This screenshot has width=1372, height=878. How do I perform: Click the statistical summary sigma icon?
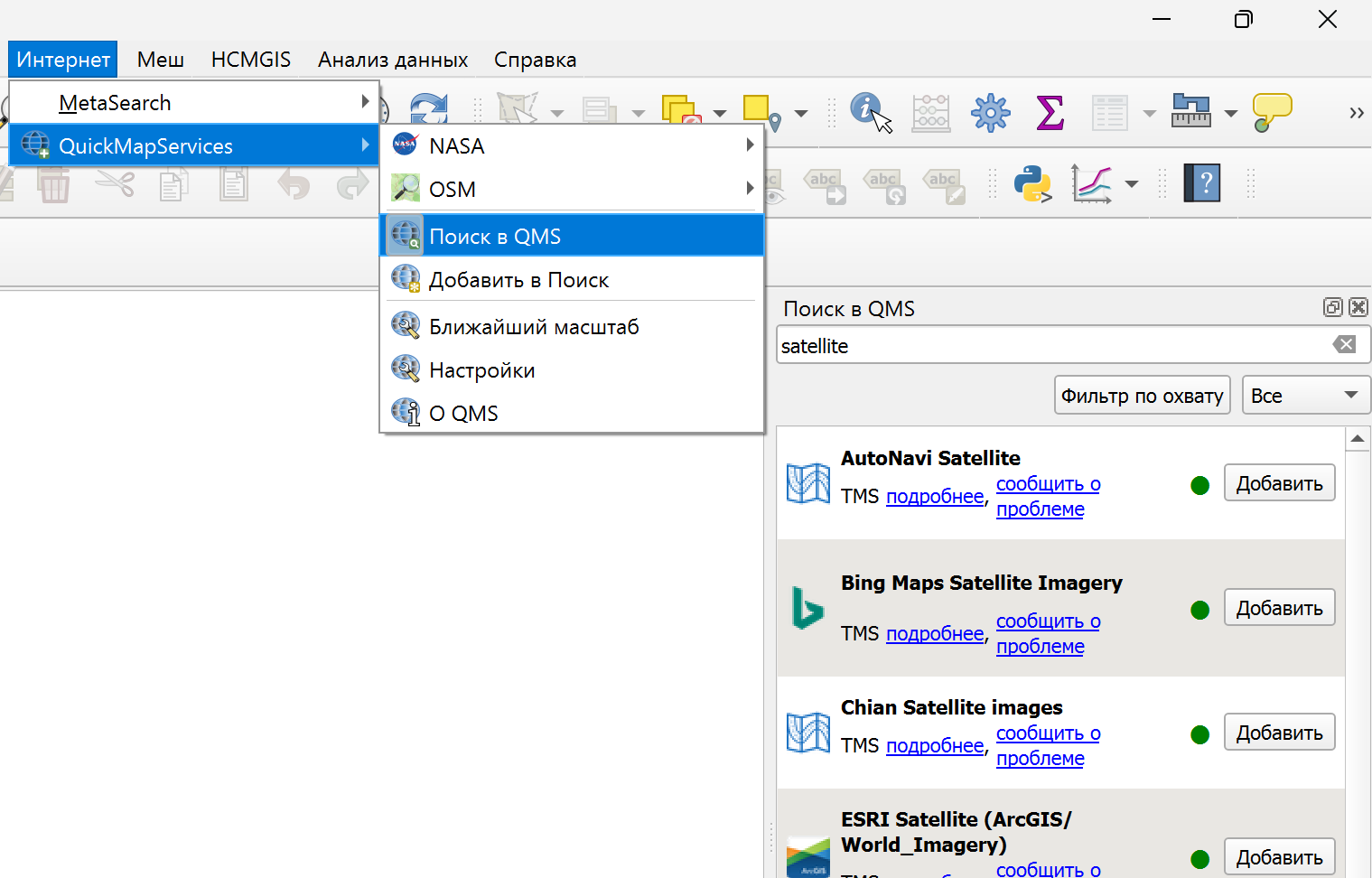click(1050, 113)
